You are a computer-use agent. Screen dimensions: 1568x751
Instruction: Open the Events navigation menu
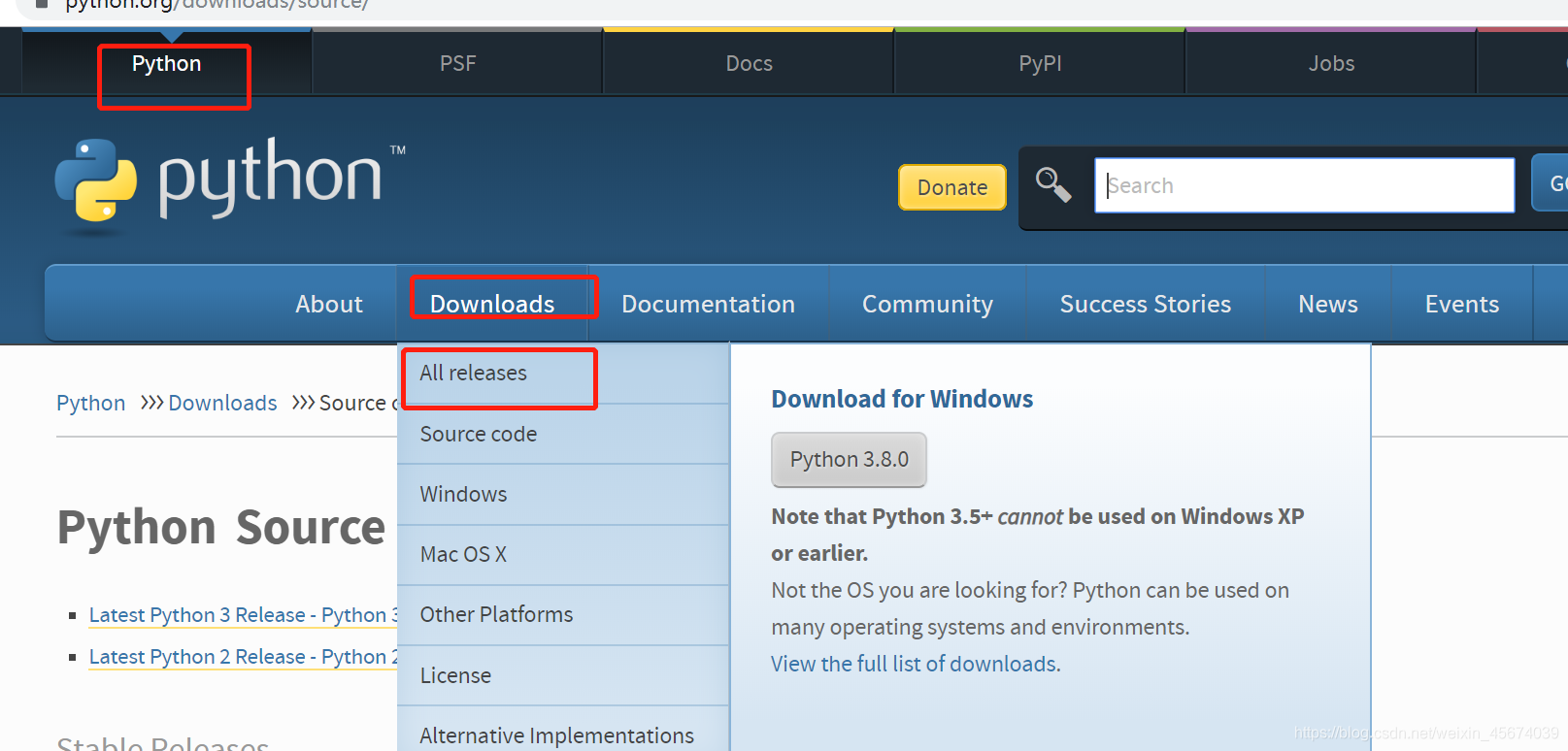click(1462, 304)
